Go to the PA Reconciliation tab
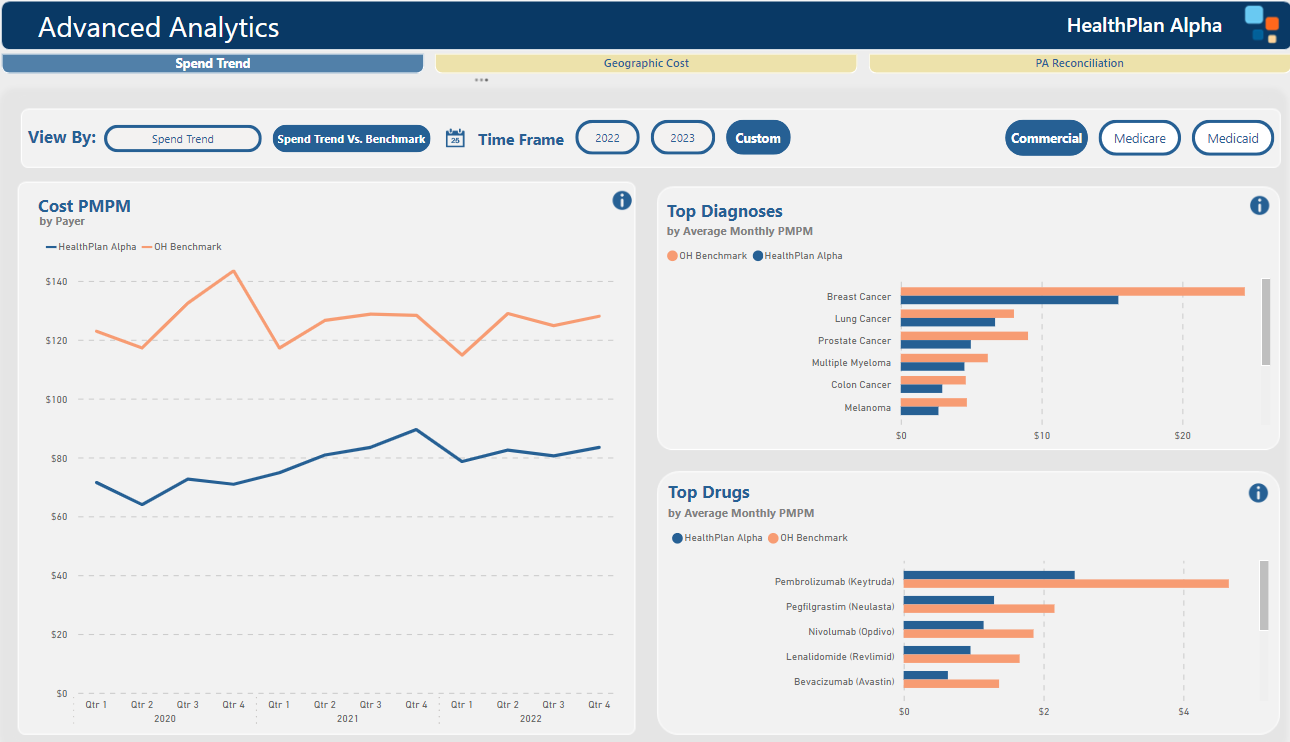The width and height of the screenshot is (1290, 742). (1079, 63)
